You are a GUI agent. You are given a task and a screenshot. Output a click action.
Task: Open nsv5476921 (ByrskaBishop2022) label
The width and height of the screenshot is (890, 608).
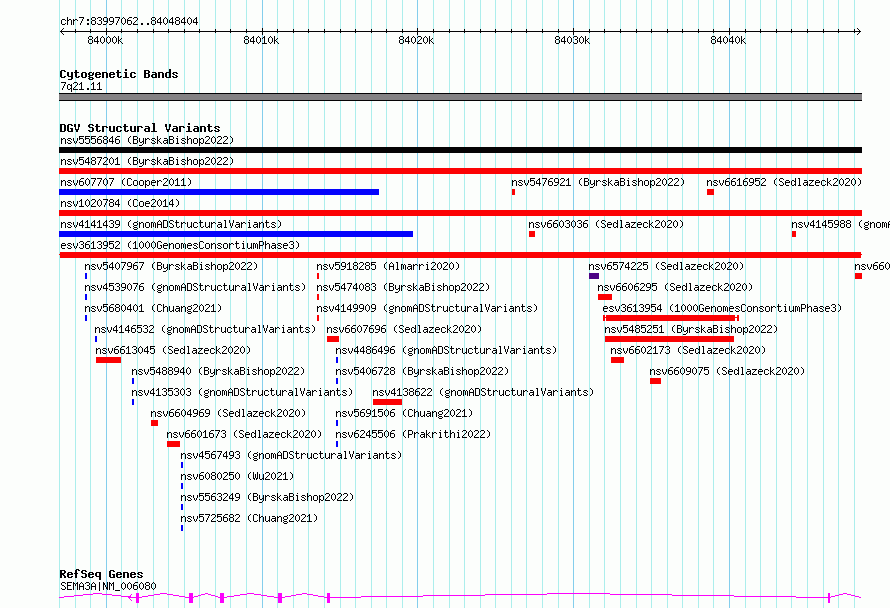point(598,182)
